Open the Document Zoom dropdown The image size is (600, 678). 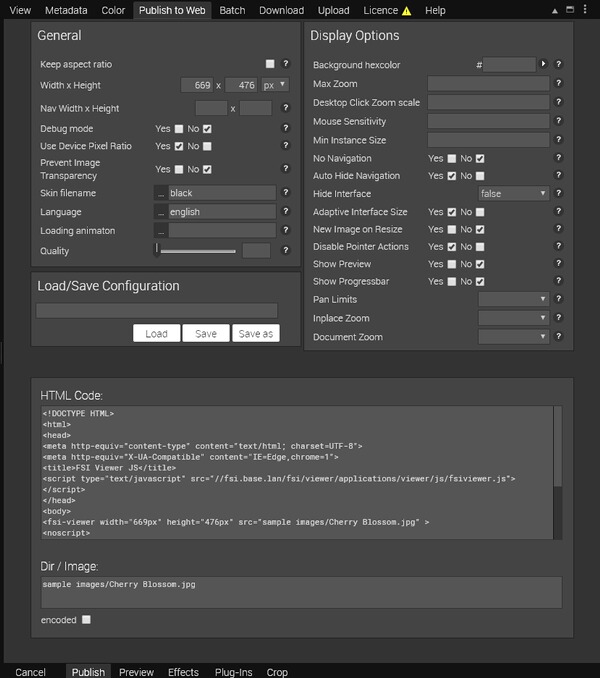[x=514, y=336]
